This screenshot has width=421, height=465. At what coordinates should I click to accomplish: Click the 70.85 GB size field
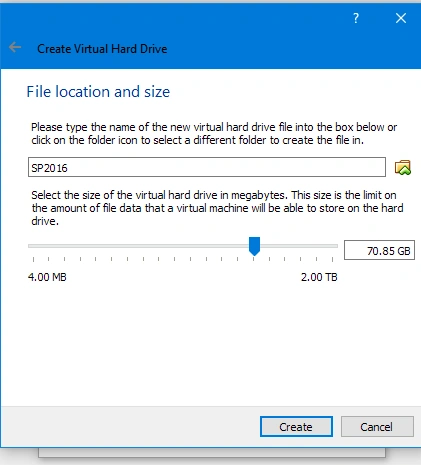tap(379, 250)
